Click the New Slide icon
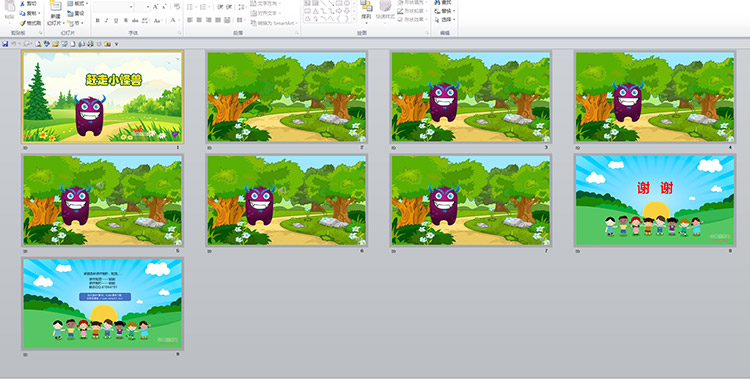Screen dimensions: 750x379 click(55, 7)
